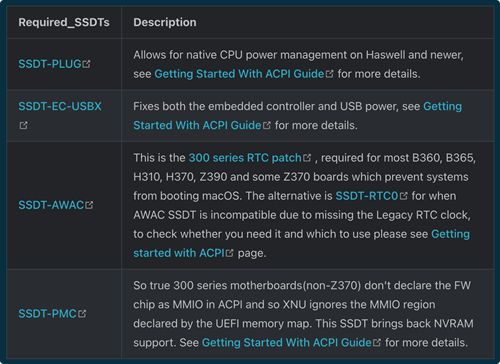Click external-link icon after PLUG row's ACPI Guide
This screenshot has height=364, width=500.
tap(329, 74)
